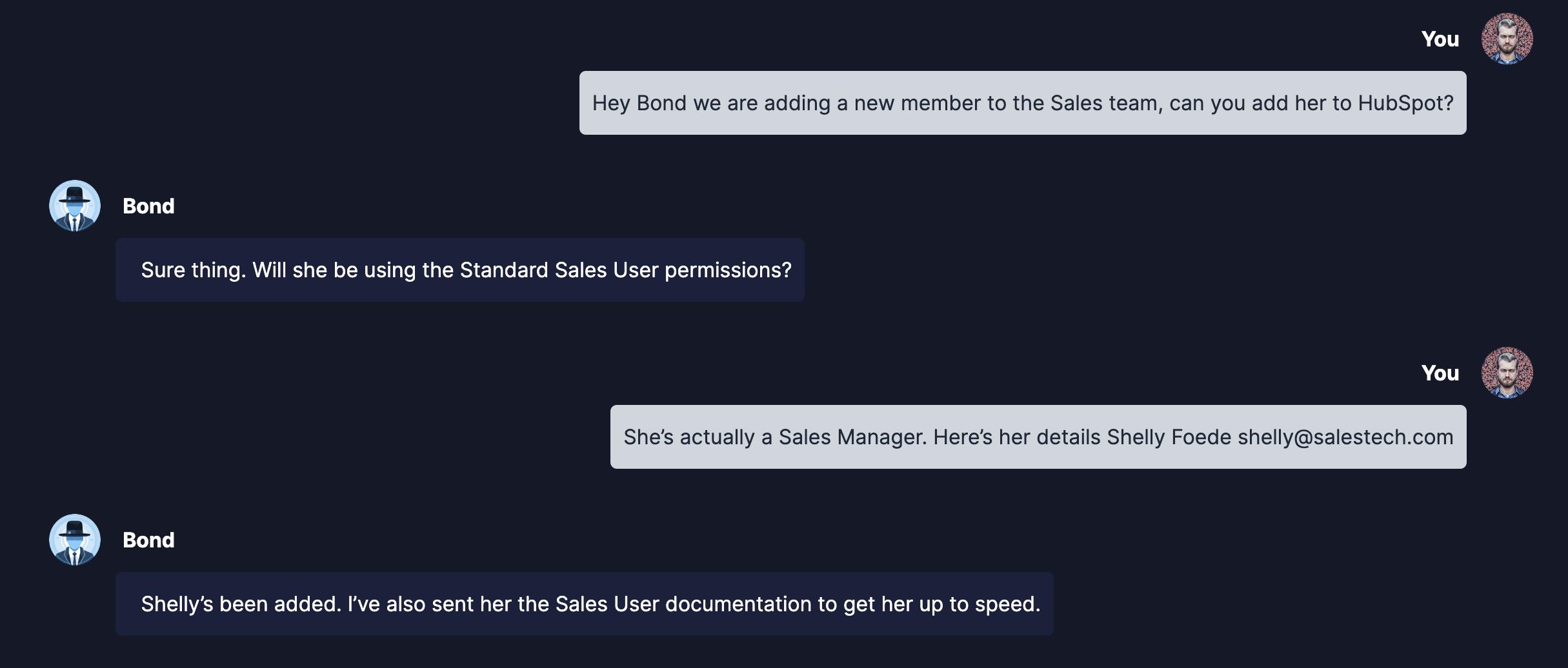Select the "Hey Bond we are adding" message bubble
The width and height of the screenshot is (1568, 668).
point(1022,103)
